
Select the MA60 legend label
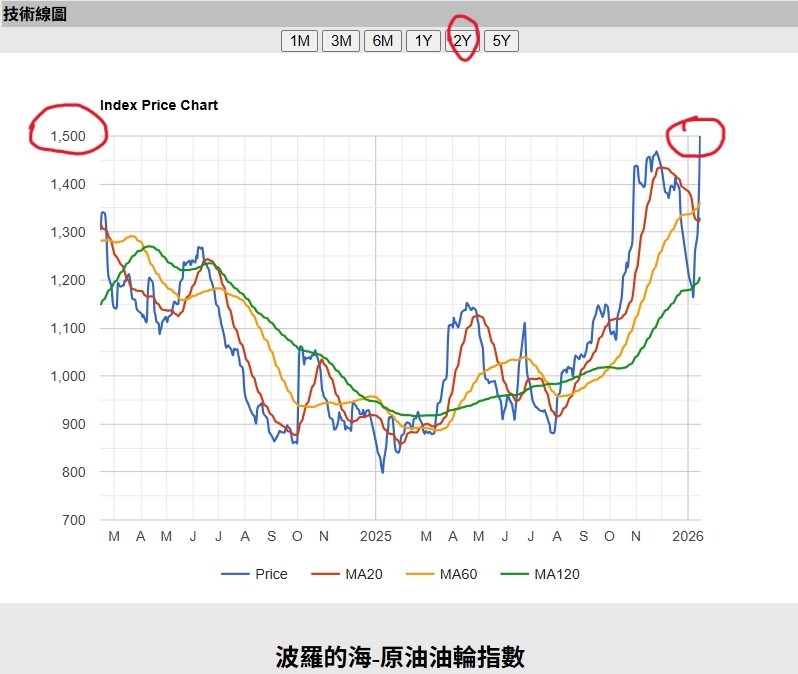point(459,574)
